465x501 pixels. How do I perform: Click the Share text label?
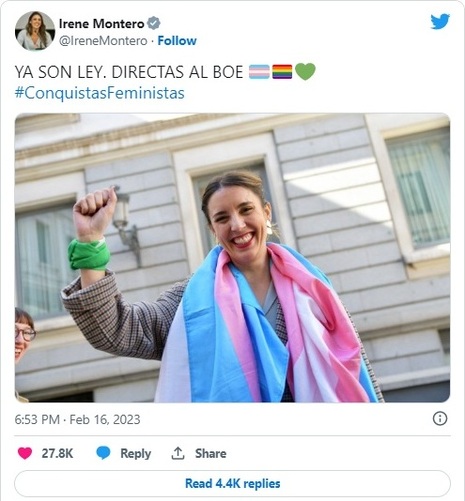click(210, 453)
